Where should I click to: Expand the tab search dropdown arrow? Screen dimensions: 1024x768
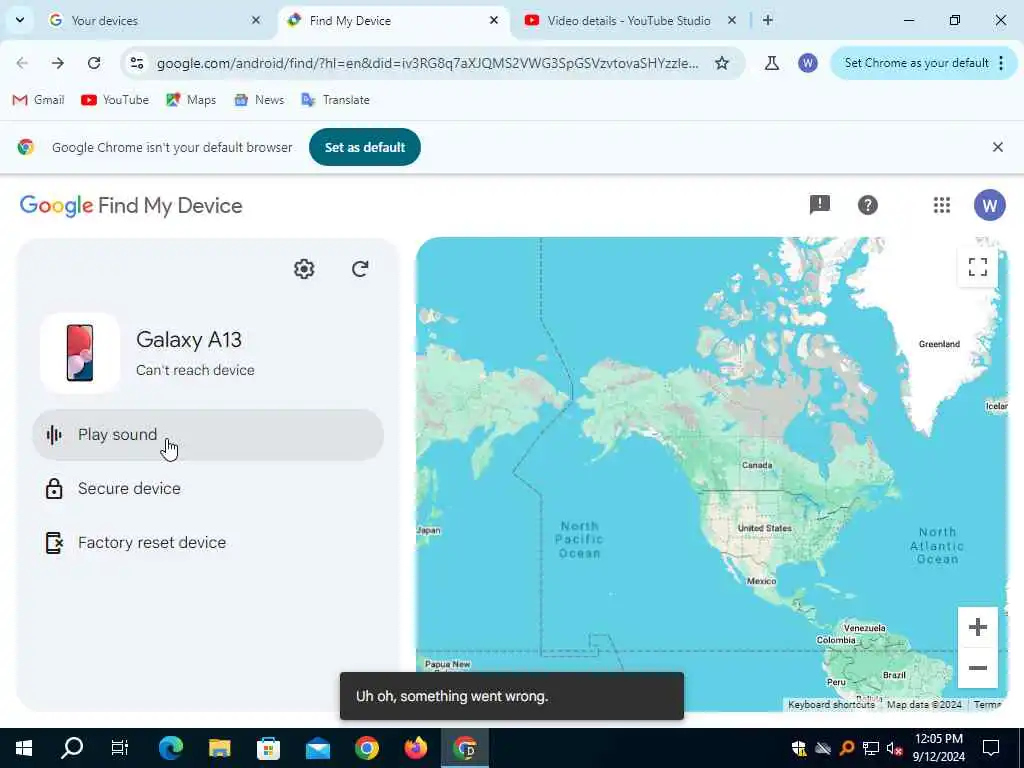(20, 20)
